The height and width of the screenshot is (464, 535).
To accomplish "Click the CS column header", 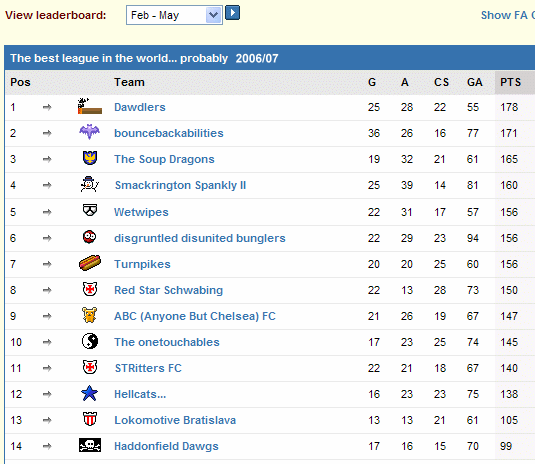I will click(441, 82).
